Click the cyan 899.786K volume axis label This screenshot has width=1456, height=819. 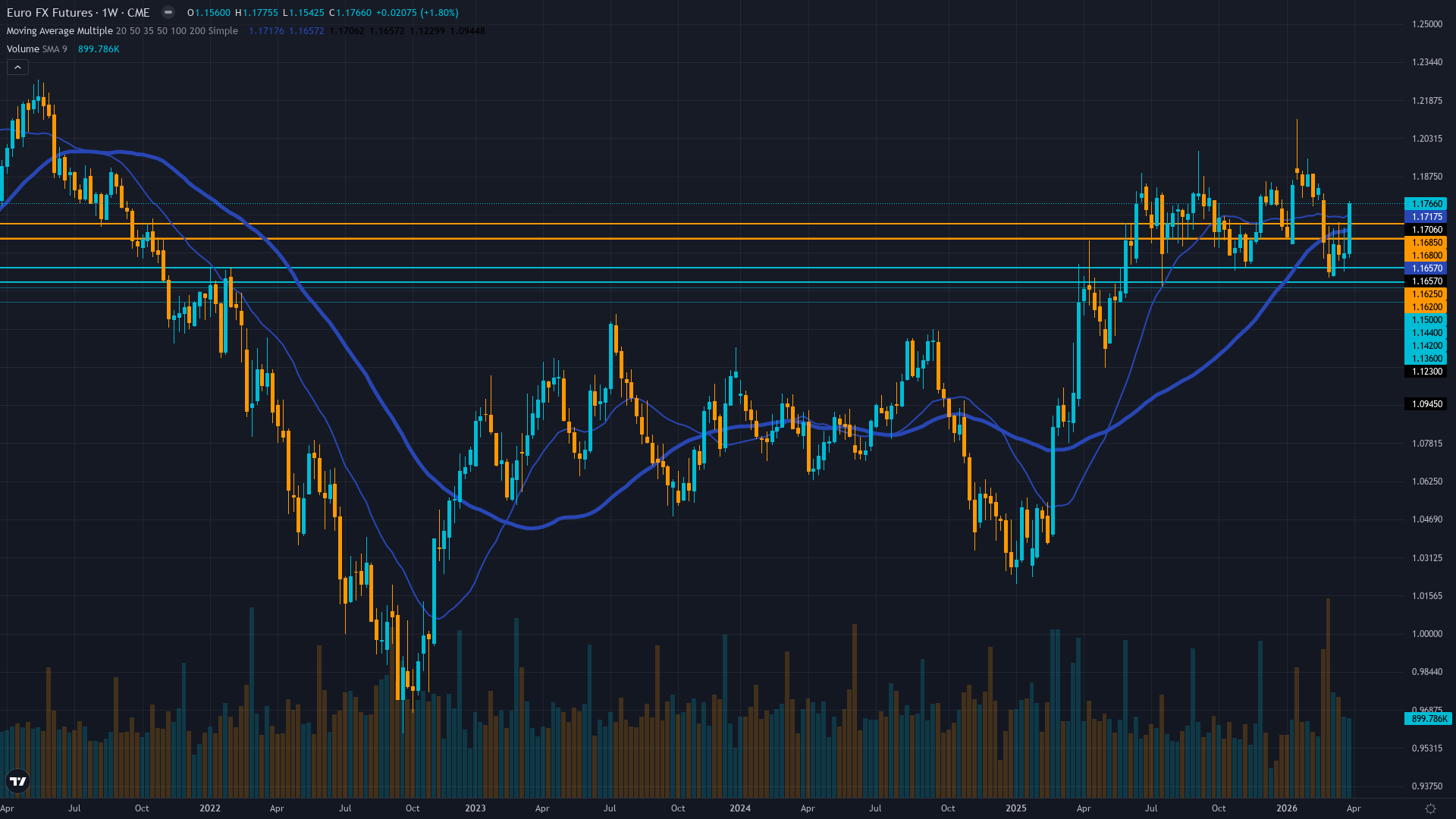(1429, 719)
